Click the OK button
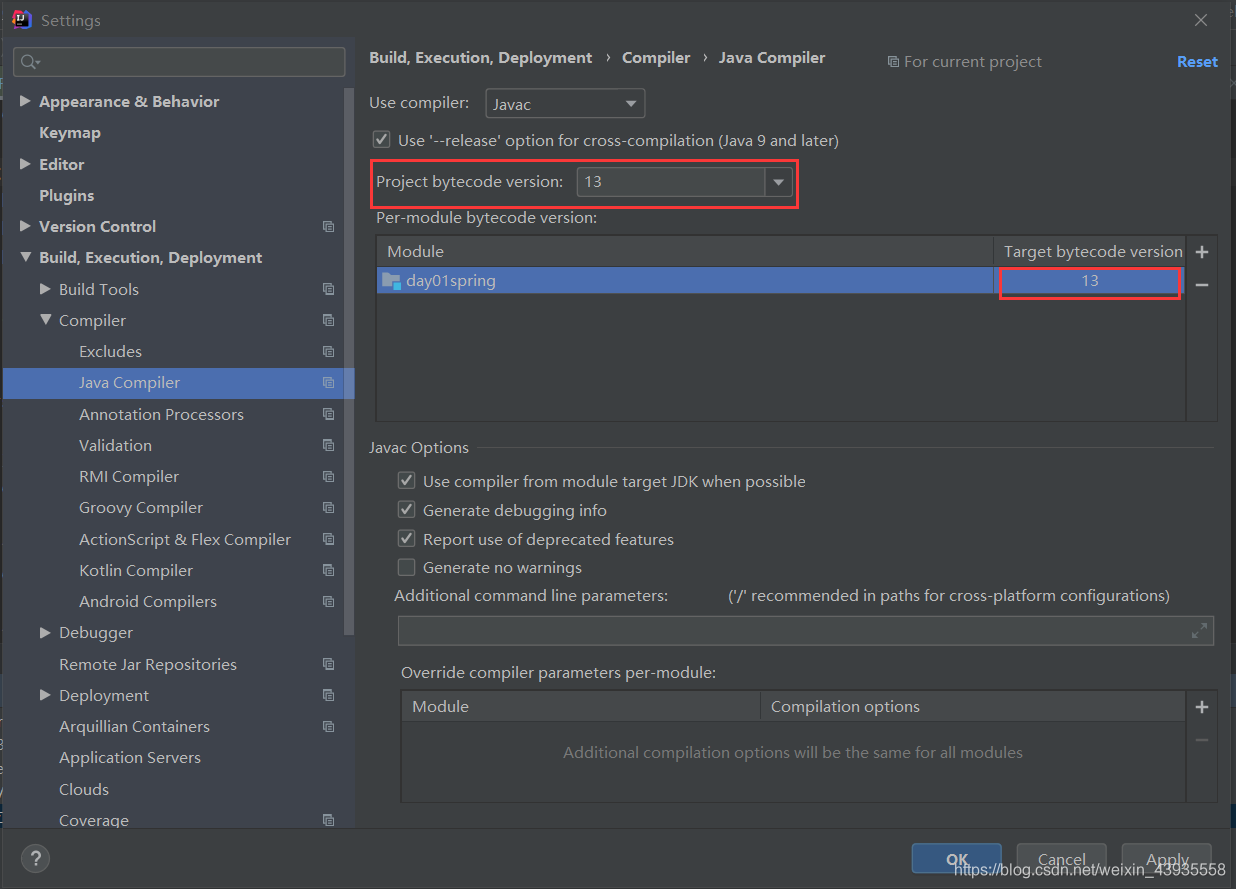The image size is (1236, 889). (x=957, y=859)
